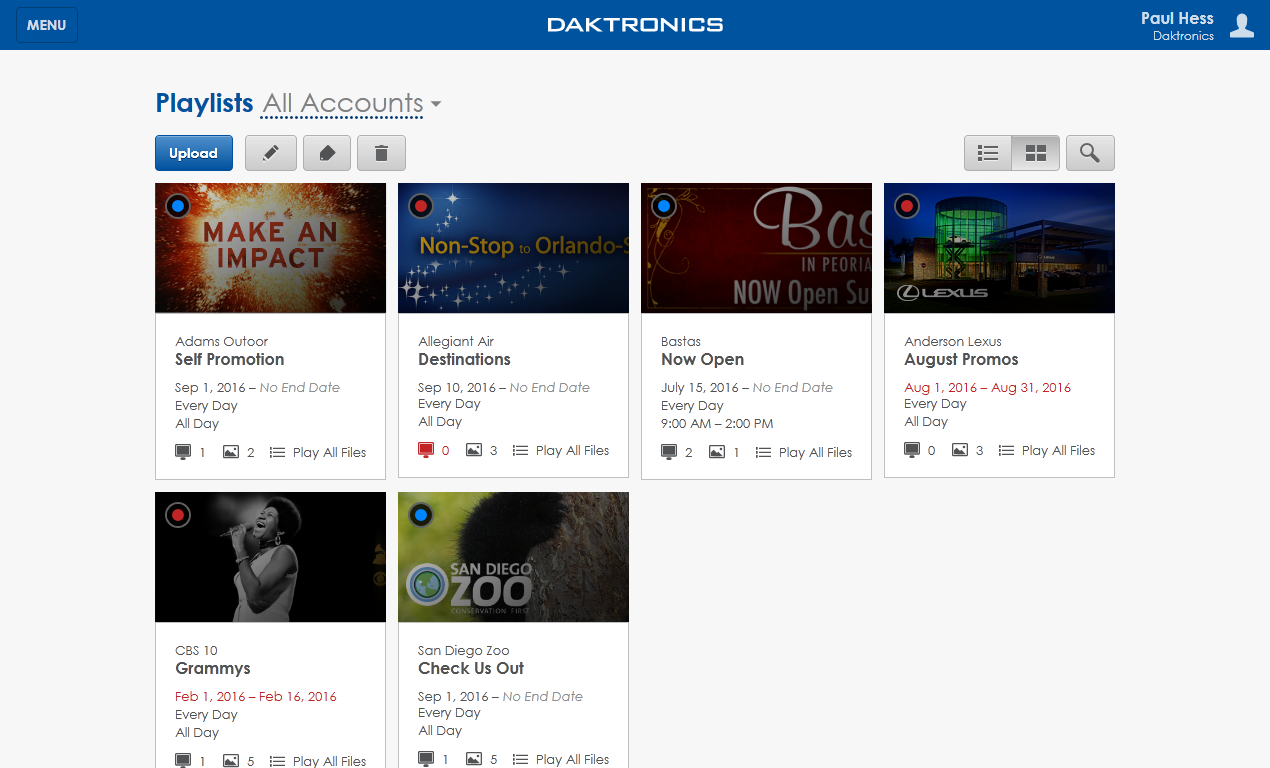Open the San Diego Zoo thumbnail
This screenshot has width=1270, height=768.
[513, 557]
